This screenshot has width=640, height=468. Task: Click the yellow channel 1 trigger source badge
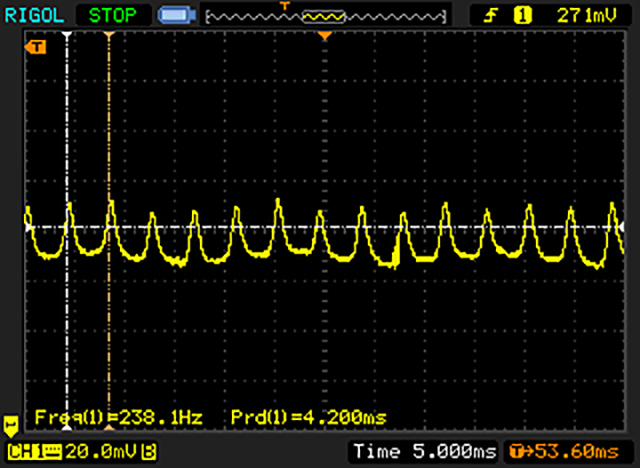tap(522, 16)
